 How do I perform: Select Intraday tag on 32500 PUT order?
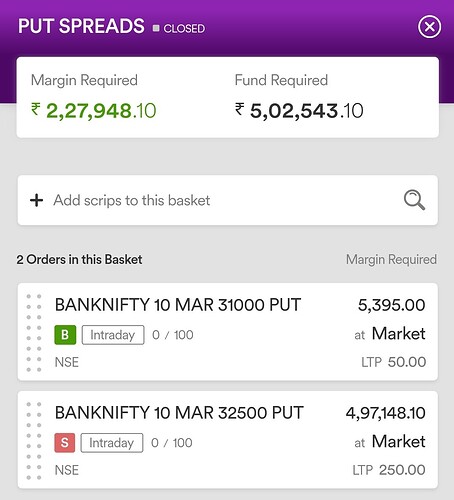coord(112,443)
